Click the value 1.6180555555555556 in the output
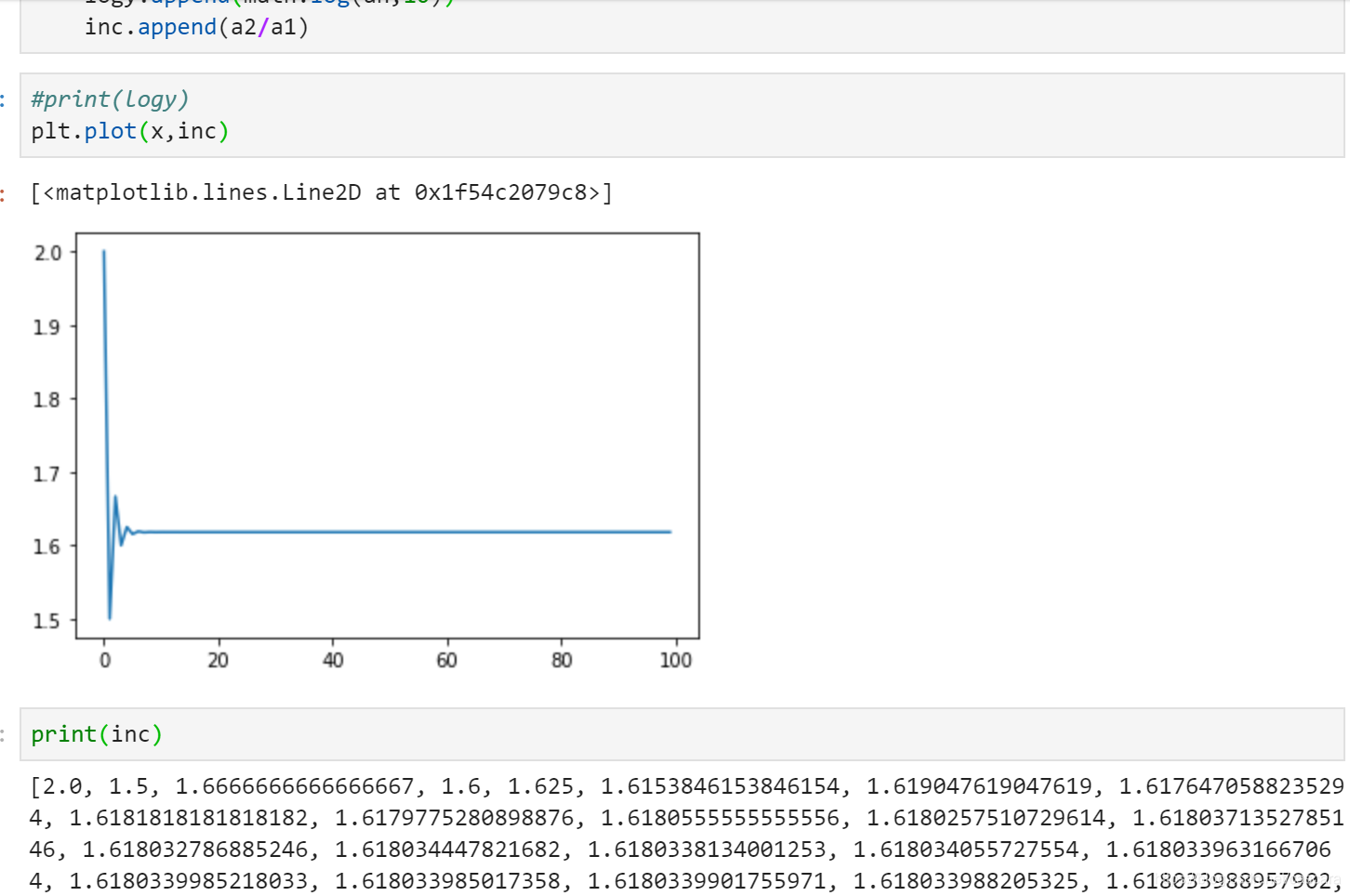The width and height of the screenshot is (1350, 896). click(x=720, y=818)
